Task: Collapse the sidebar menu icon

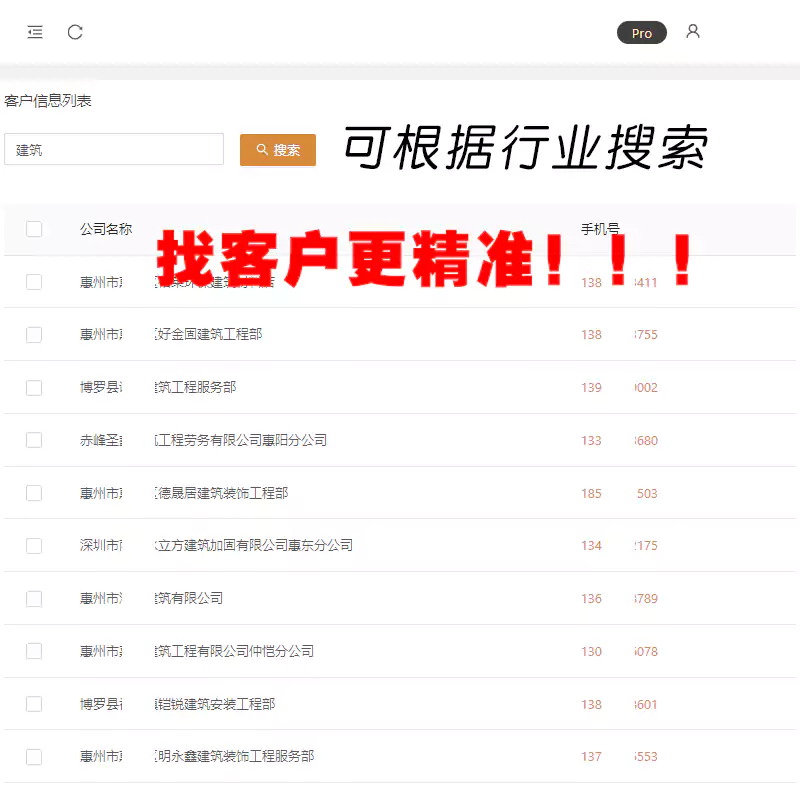Action: coord(35,33)
